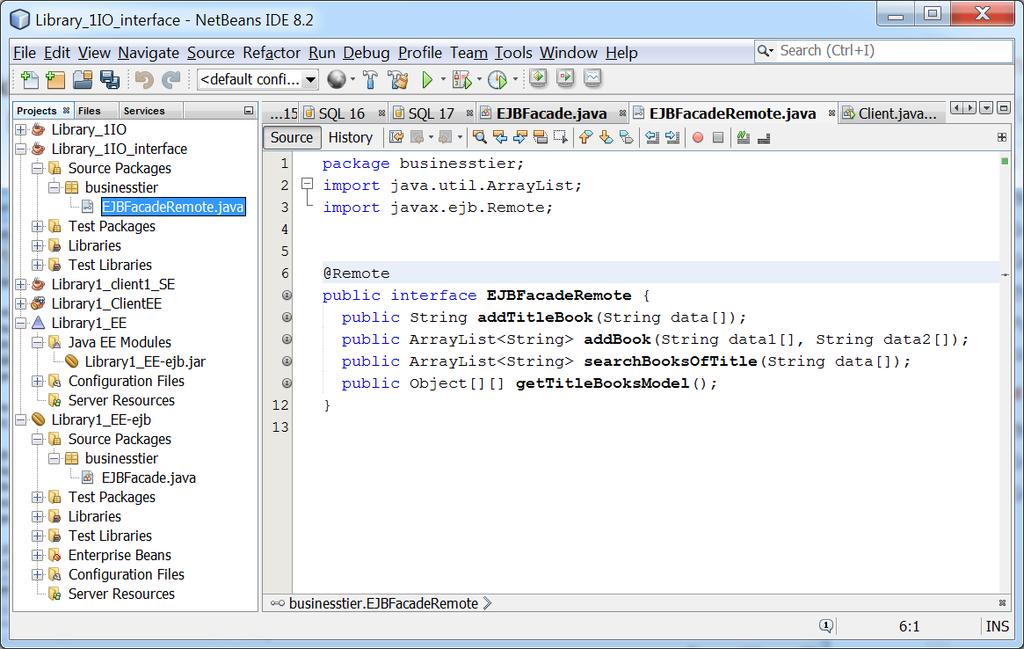The height and width of the screenshot is (649, 1024).
Task: Click the Last Edit icon in editor toolbar
Action: [x=396, y=137]
